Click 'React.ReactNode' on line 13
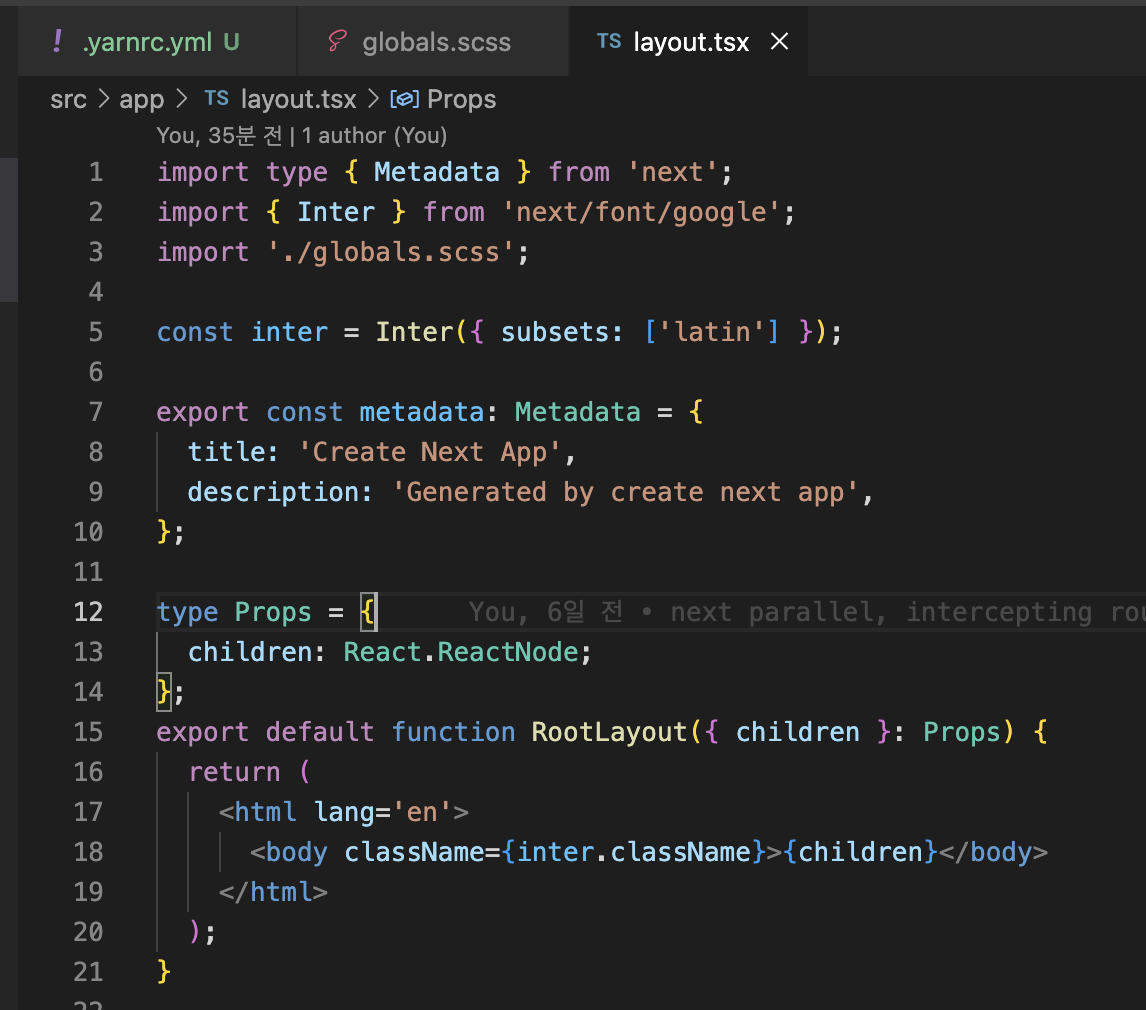 (x=461, y=652)
